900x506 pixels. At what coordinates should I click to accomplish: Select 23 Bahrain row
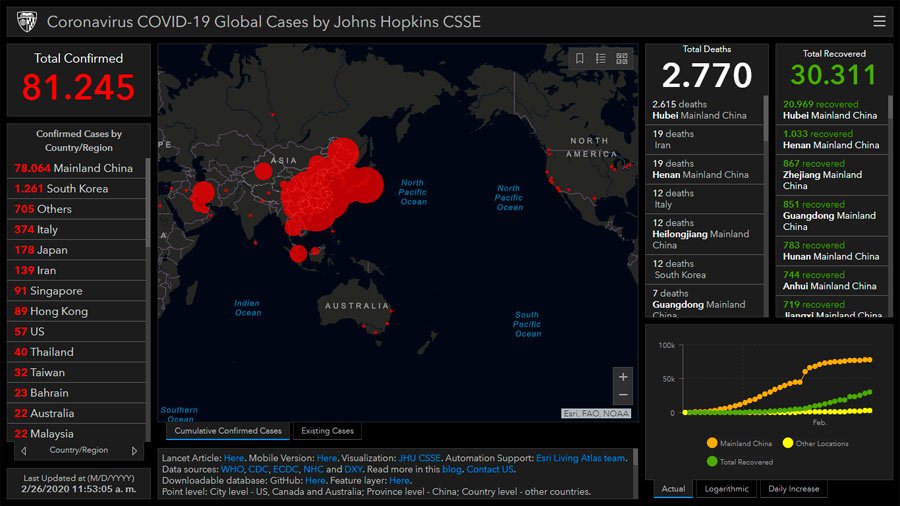pos(76,393)
